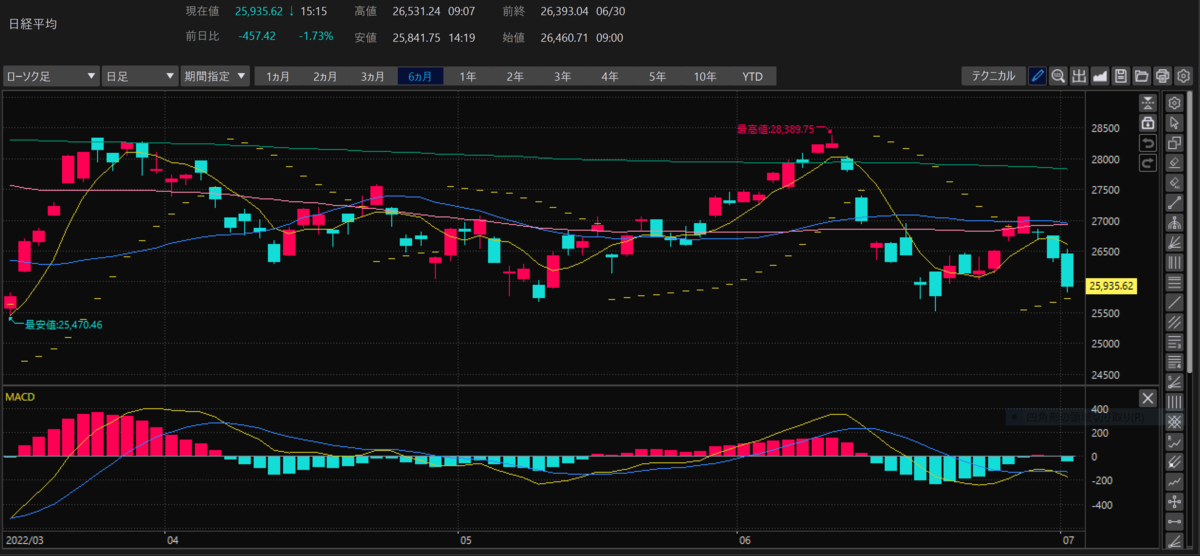Select the arrow pointer tool in sidebar

(1175, 123)
